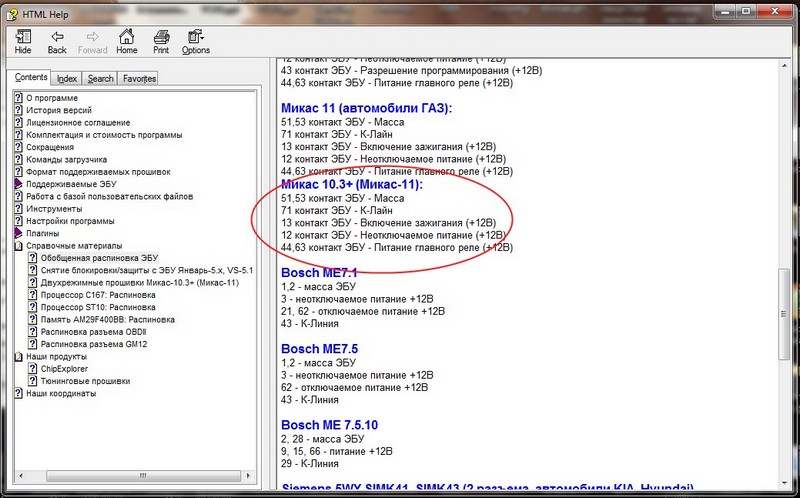
Task: Expand the Плагины book node
Action: (19, 233)
